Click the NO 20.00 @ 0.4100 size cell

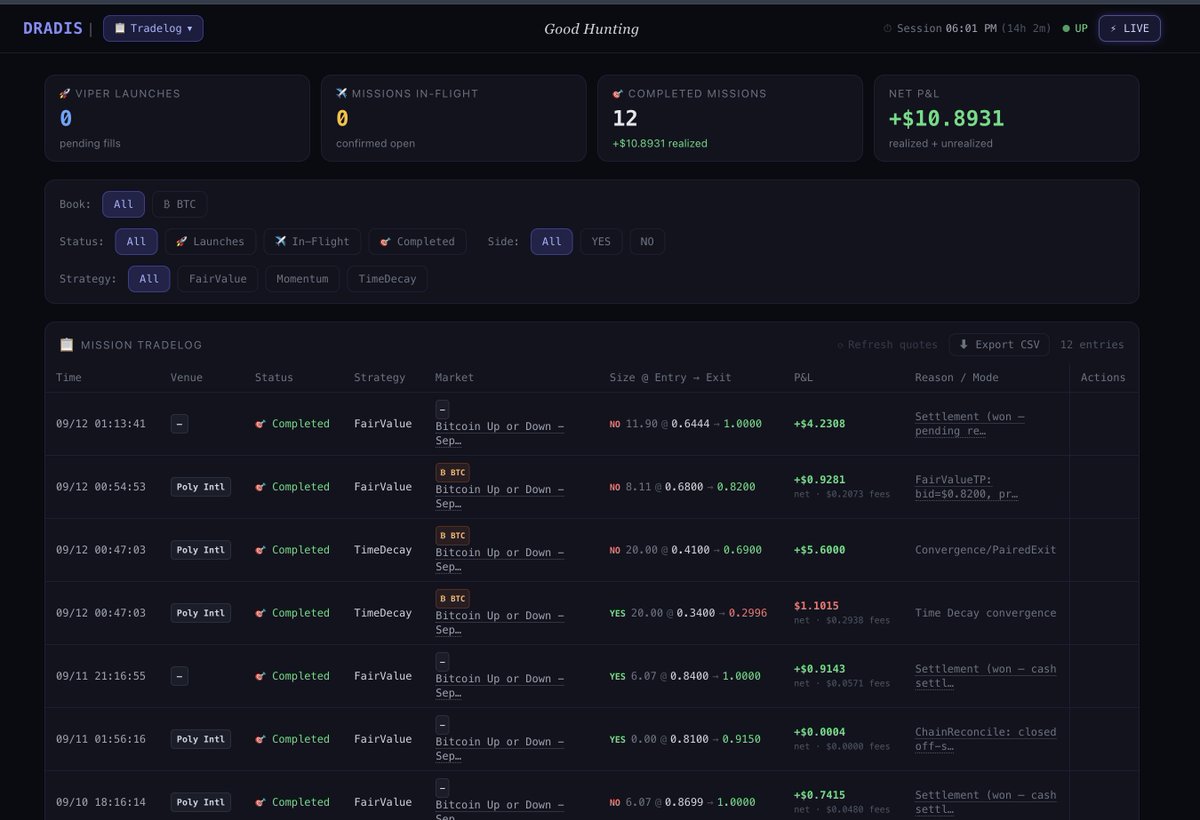click(685, 550)
